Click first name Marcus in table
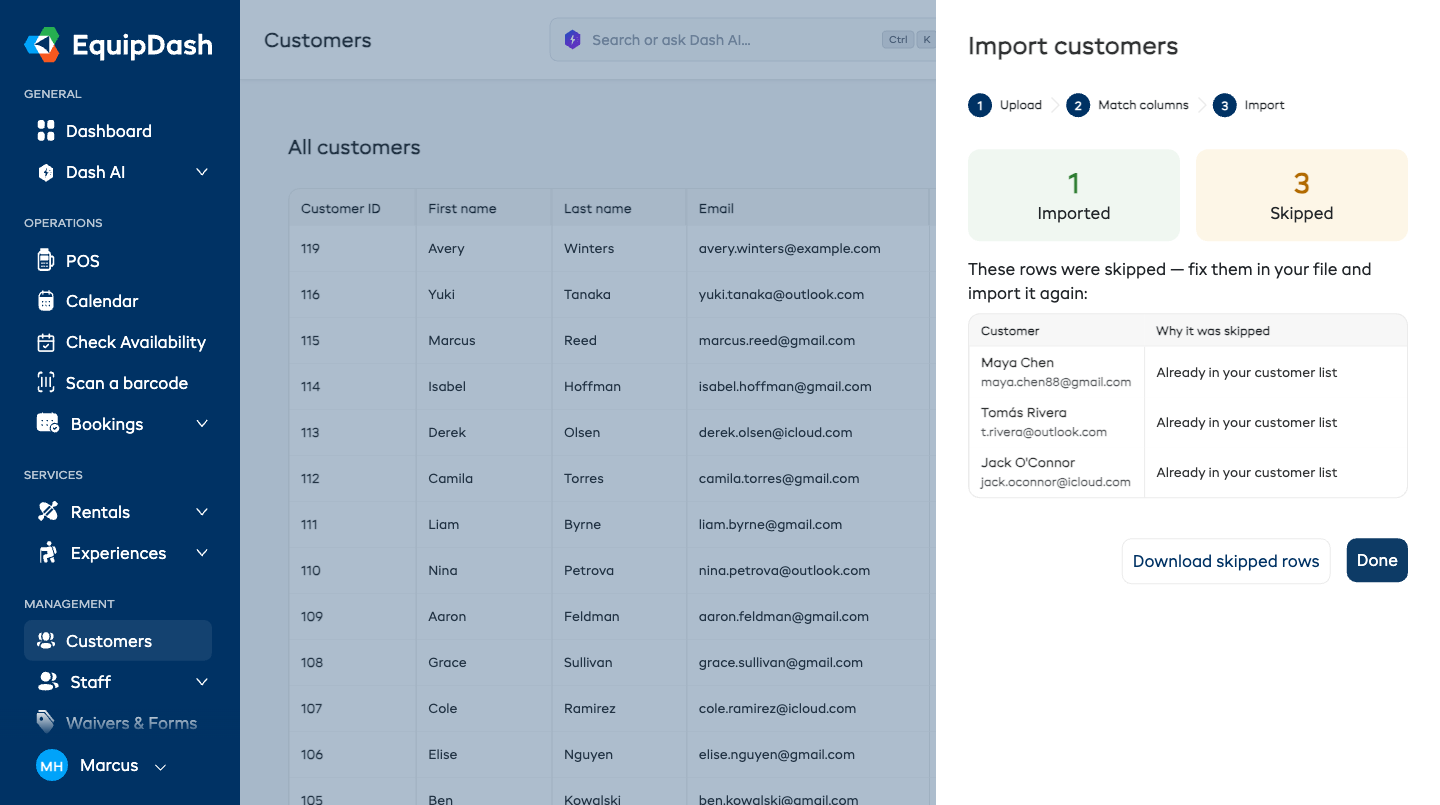Image resolution: width=1440 pixels, height=805 pixels. [452, 340]
